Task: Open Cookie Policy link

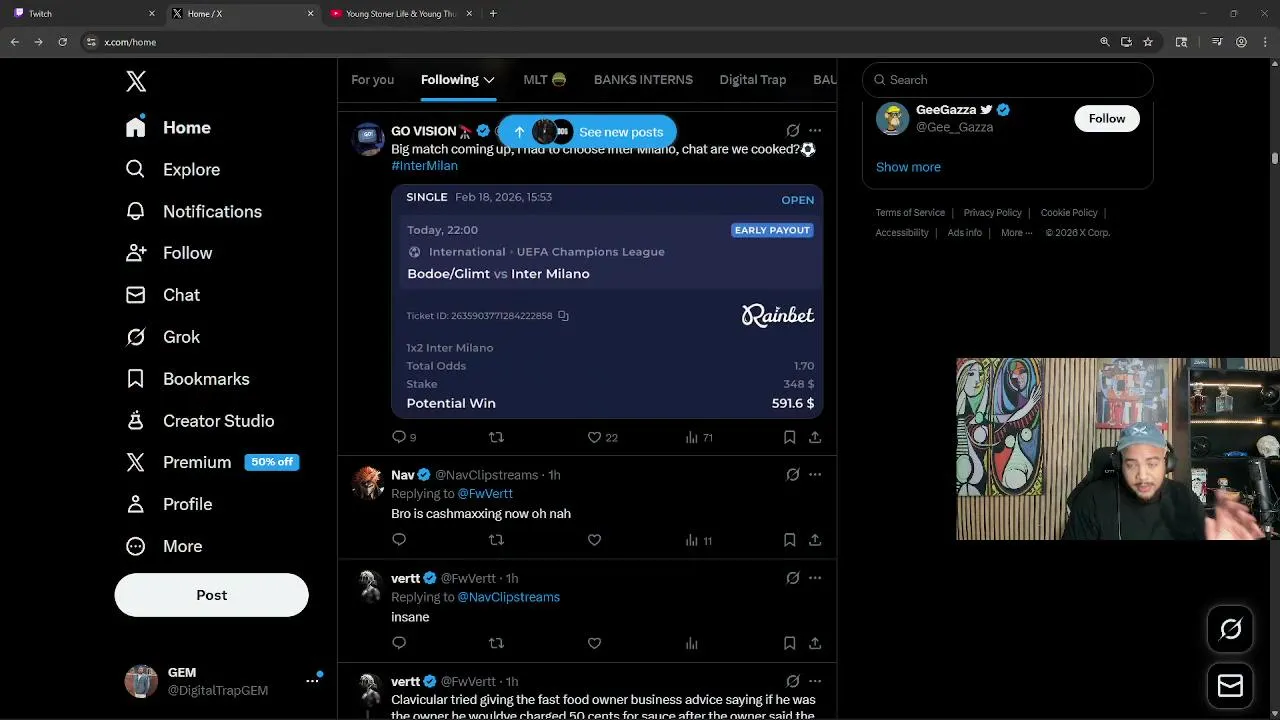Action: coord(1069,213)
